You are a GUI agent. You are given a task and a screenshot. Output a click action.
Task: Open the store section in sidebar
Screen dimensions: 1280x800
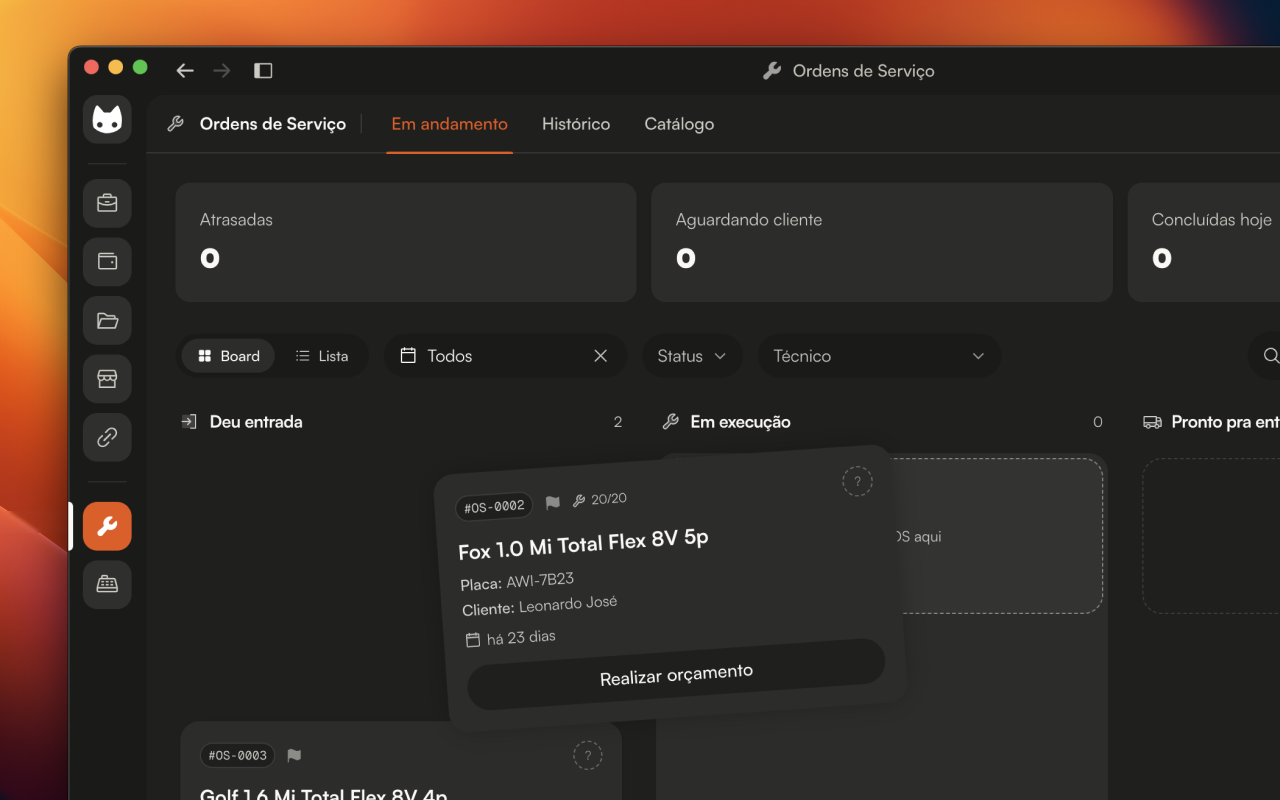point(107,379)
